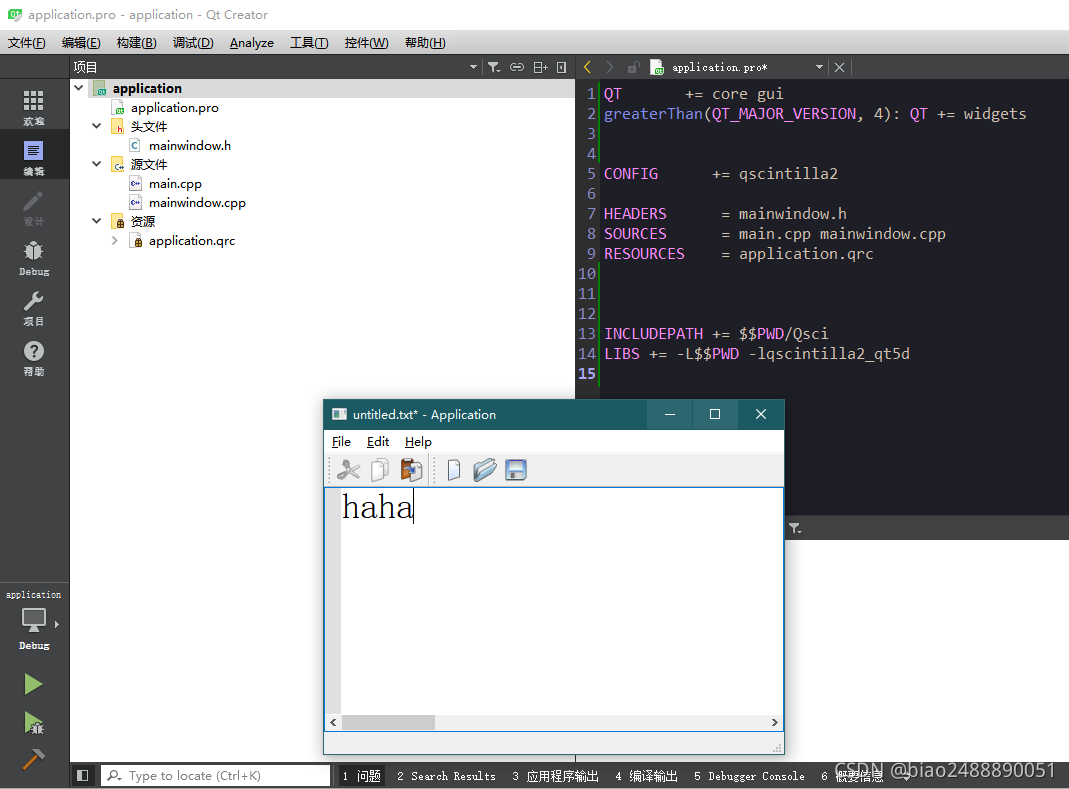Close the project side pane icon
This screenshot has width=1069, height=789.
point(561,68)
